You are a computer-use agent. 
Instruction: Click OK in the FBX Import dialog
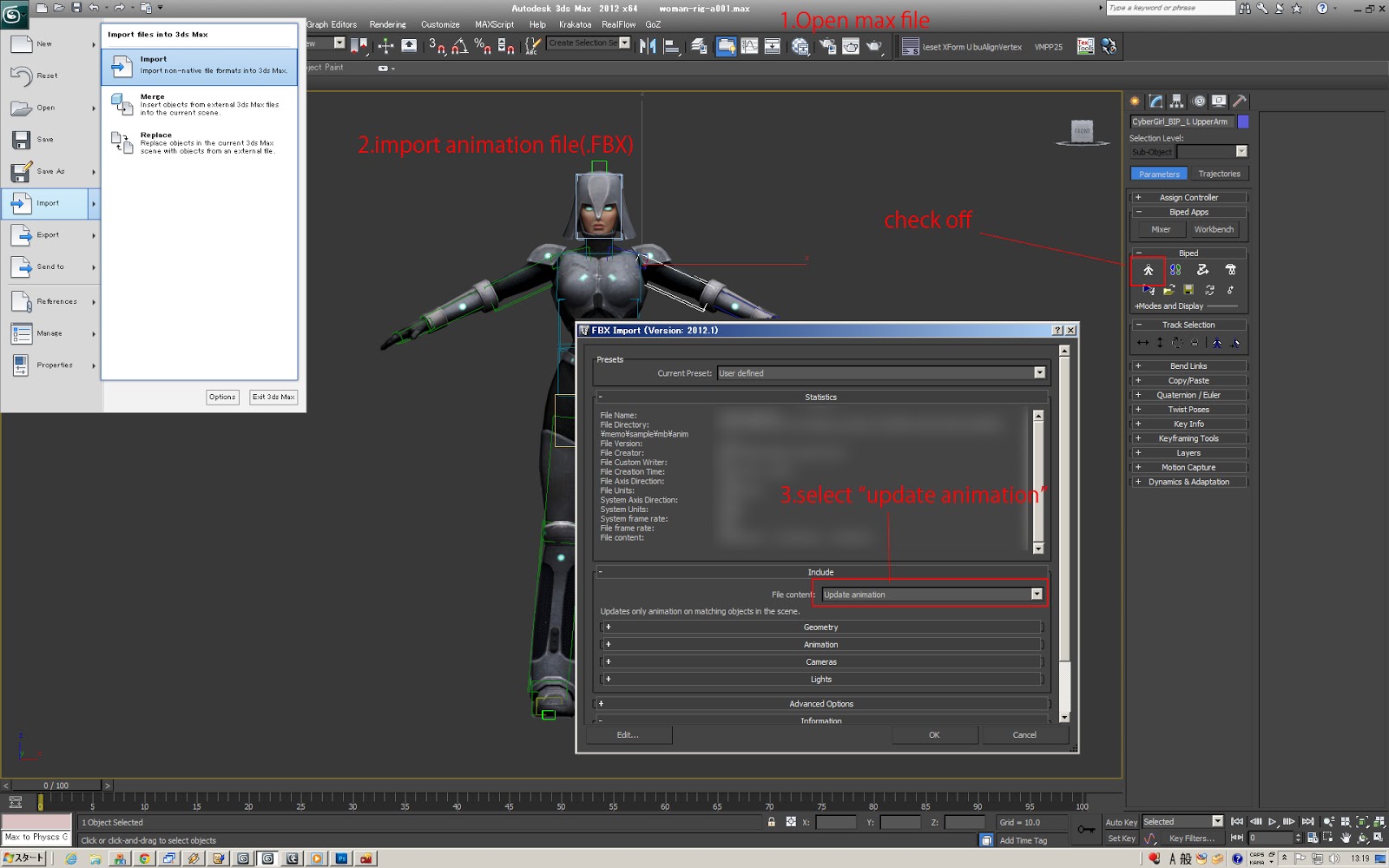click(935, 734)
